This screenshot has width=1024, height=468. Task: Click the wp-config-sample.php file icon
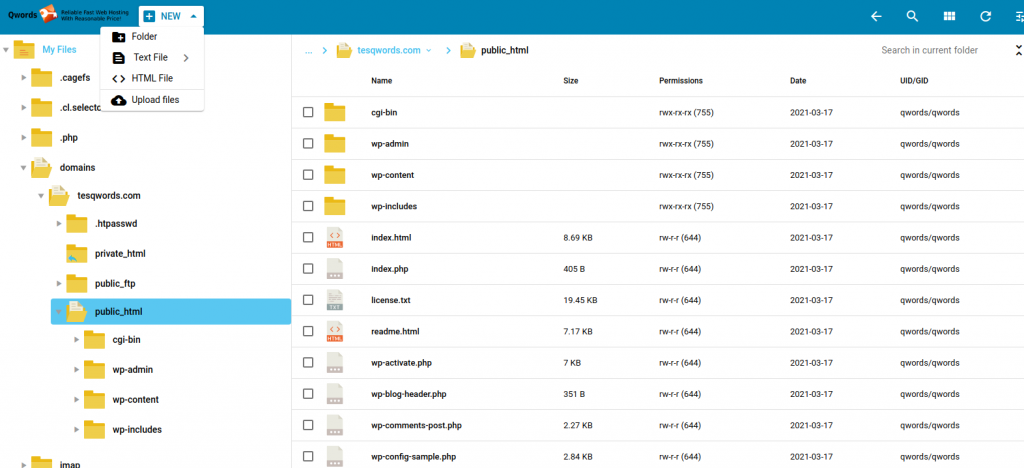coord(334,456)
